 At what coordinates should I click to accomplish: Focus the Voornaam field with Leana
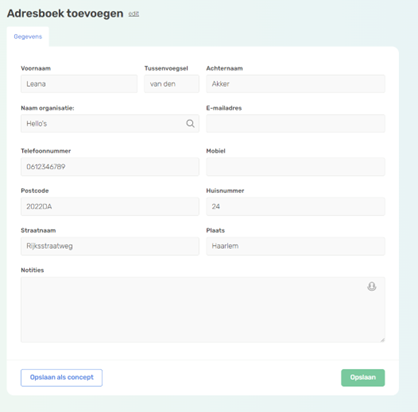point(79,84)
